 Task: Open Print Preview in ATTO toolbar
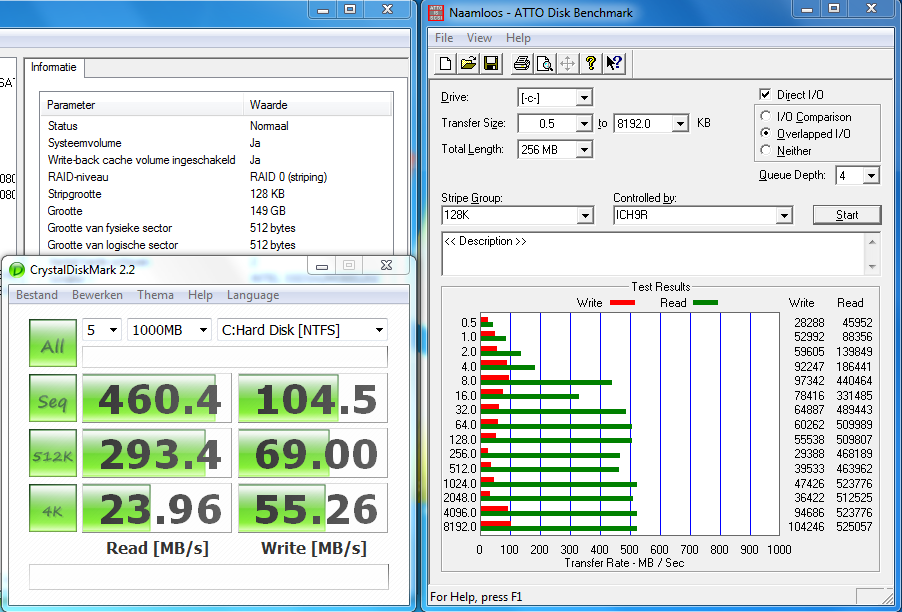point(544,63)
